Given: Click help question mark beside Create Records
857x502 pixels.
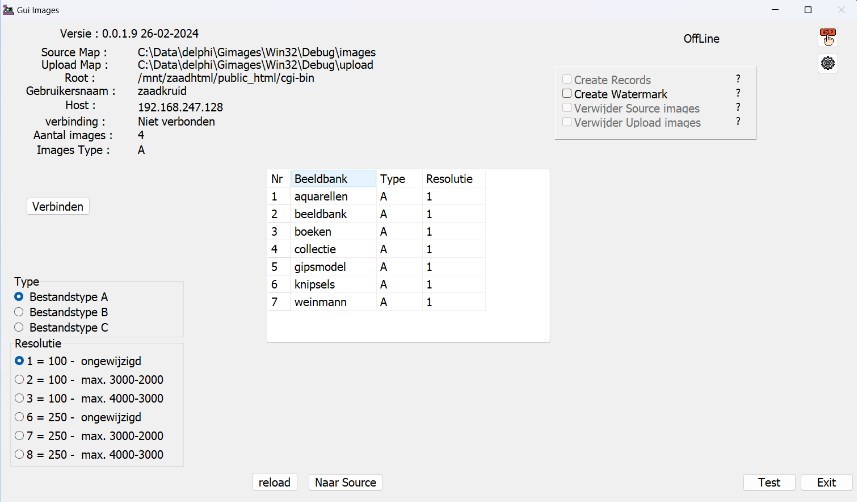Looking at the screenshot, I should (x=738, y=79).
